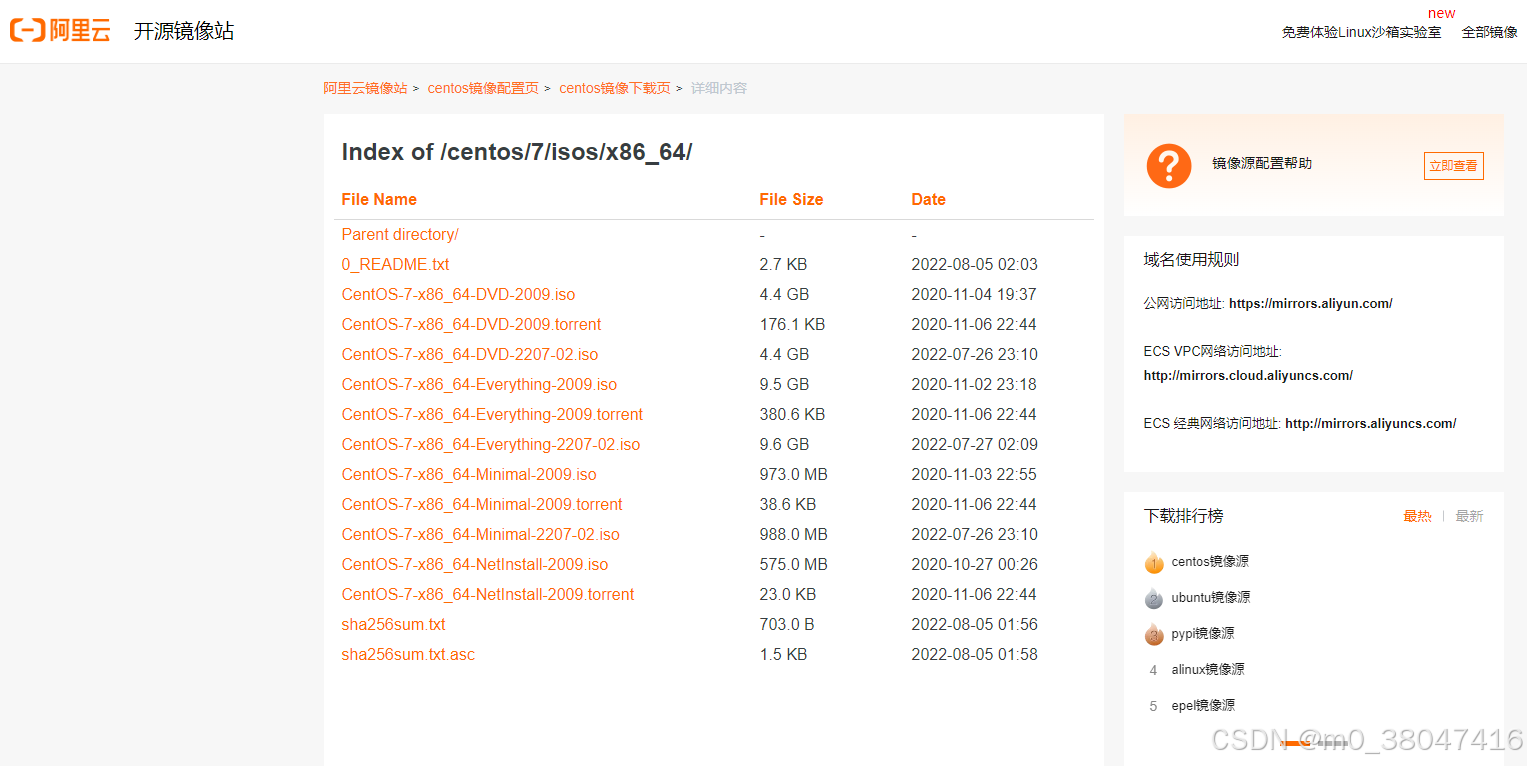The image size is (1527, 766).
Task: Click the 详细内容 breadcrumb text
Action: click(x=719, y=88)
